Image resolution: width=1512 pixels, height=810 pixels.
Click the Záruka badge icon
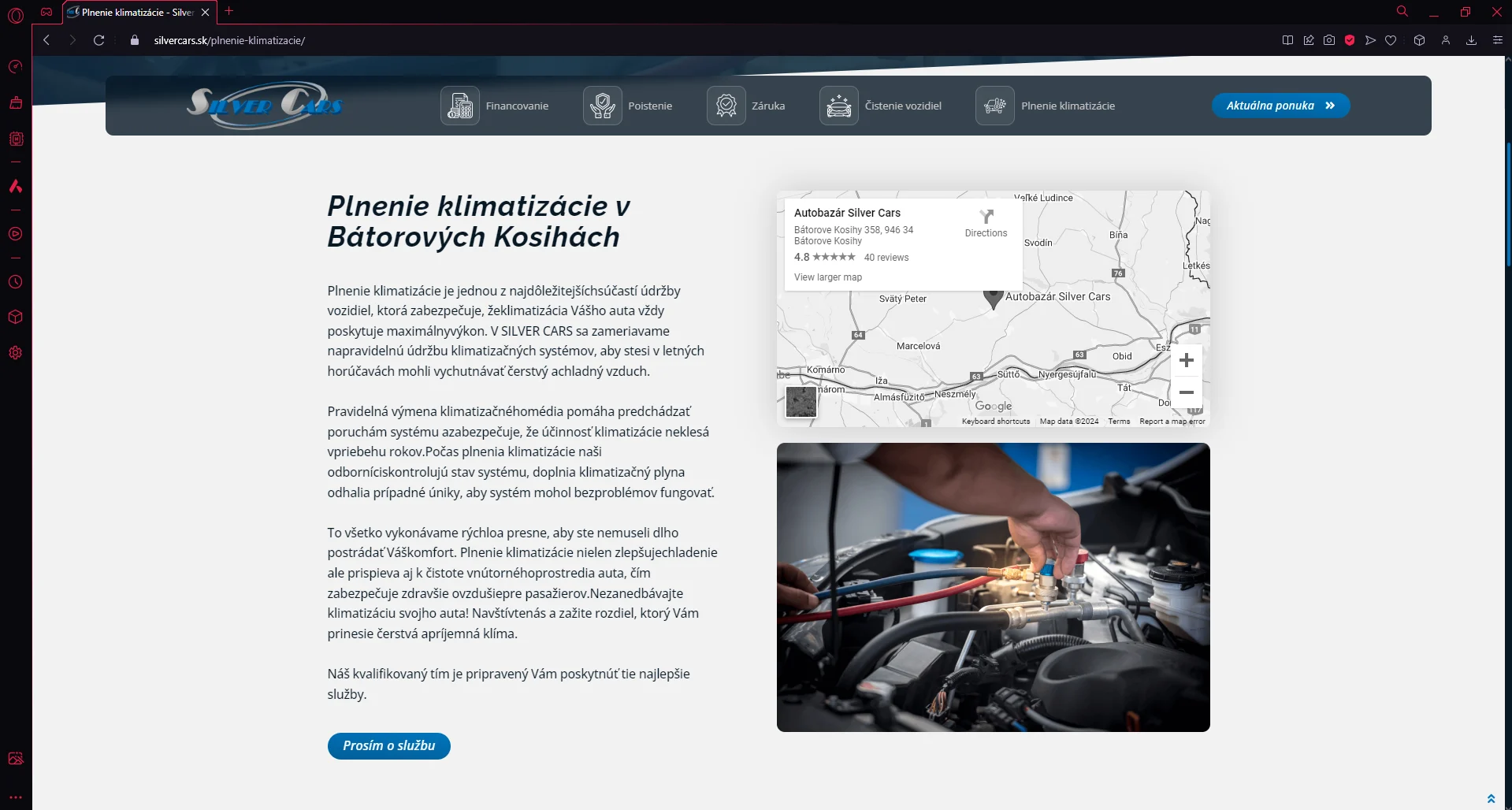click(x=726, y=106)
